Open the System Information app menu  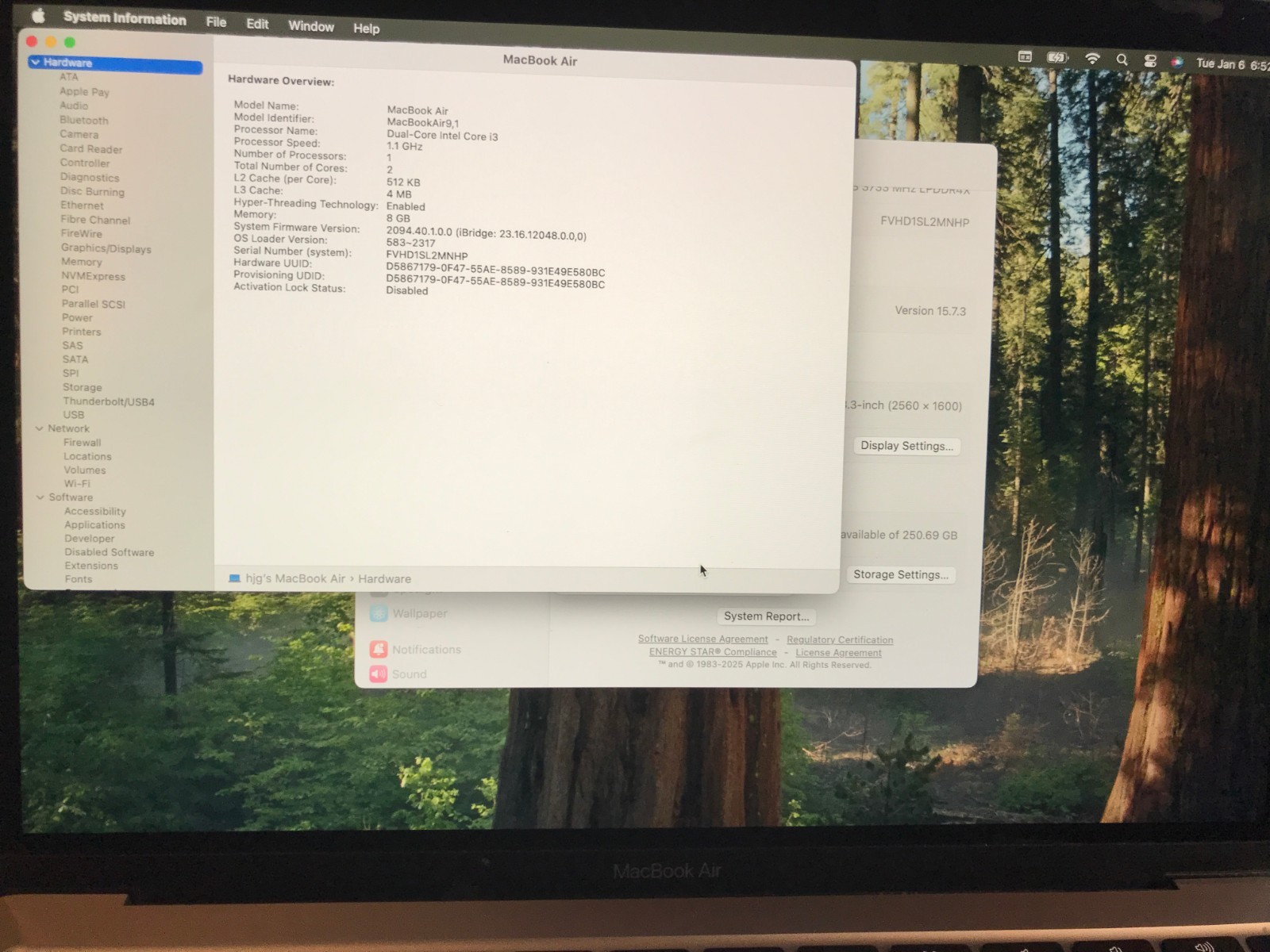pyautogui.click(x=125, y=18)
